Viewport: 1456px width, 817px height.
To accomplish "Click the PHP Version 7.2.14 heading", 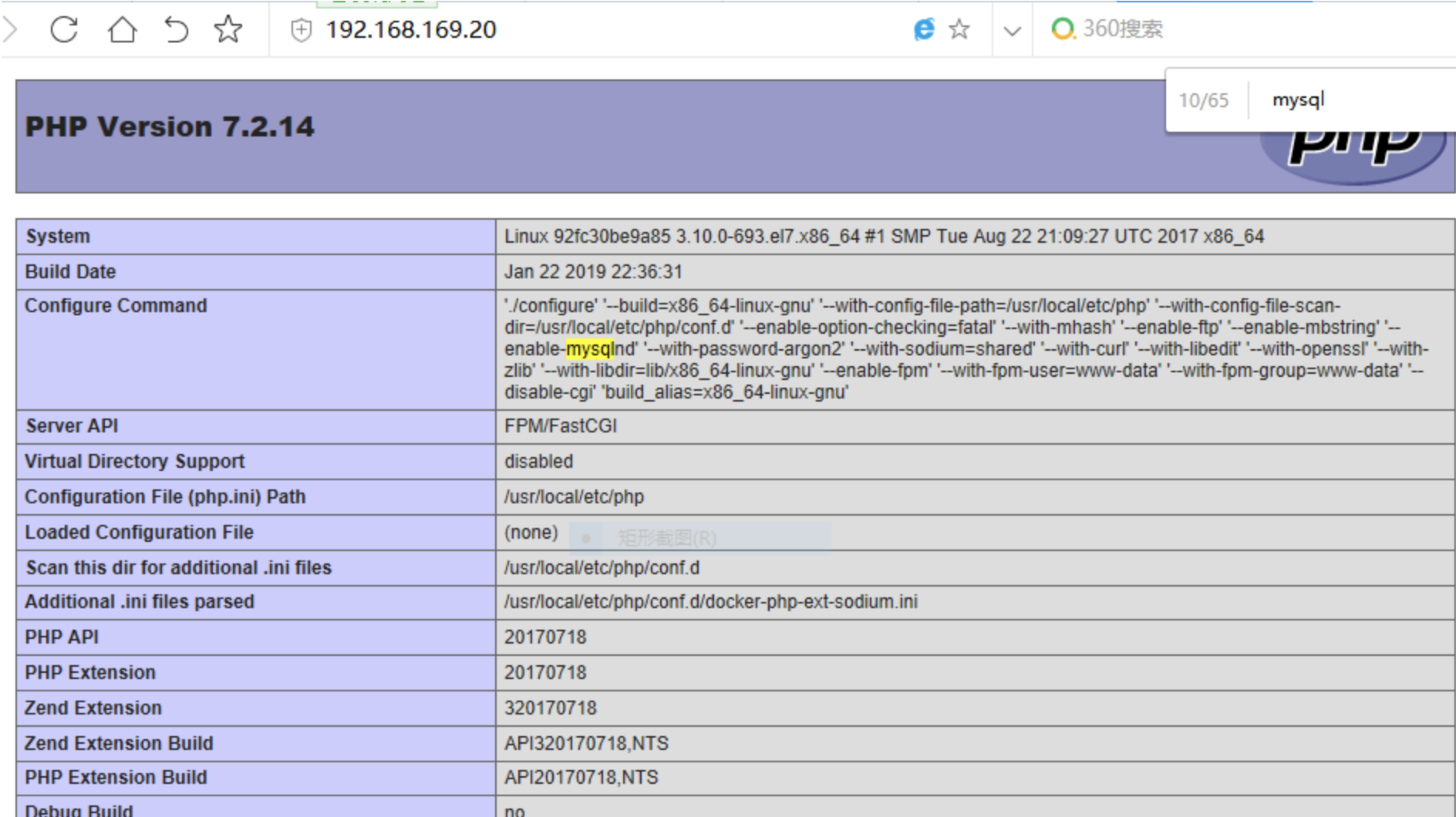I will pyautogui.click(x=170, y=126).
